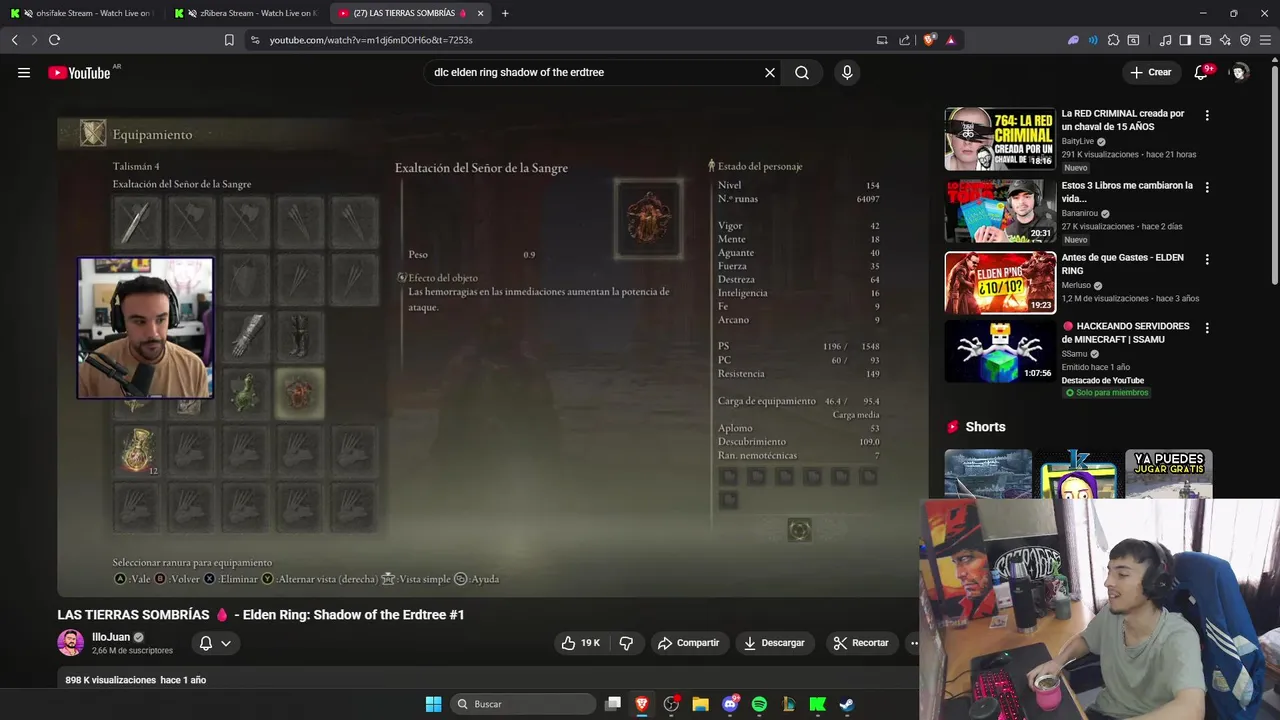This screenshot has width=1280, height=720.
Task: Open the 'YA PUEDES JUGAR GRATIS' short
Action: click(x=1168, y=474)
